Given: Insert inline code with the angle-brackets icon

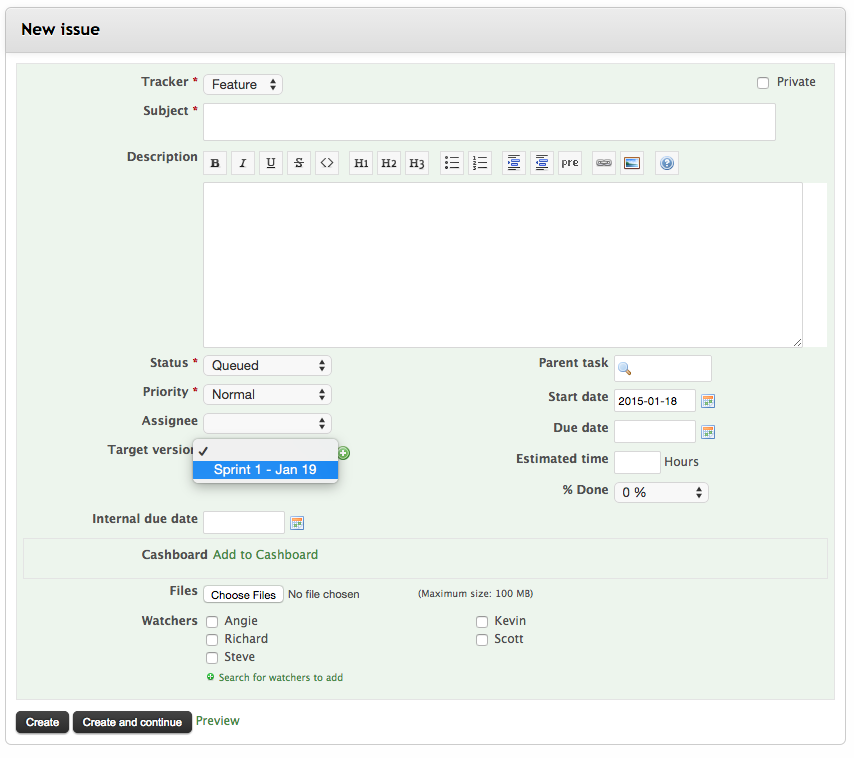Looking at the screenshot, I should pos(327,163).
